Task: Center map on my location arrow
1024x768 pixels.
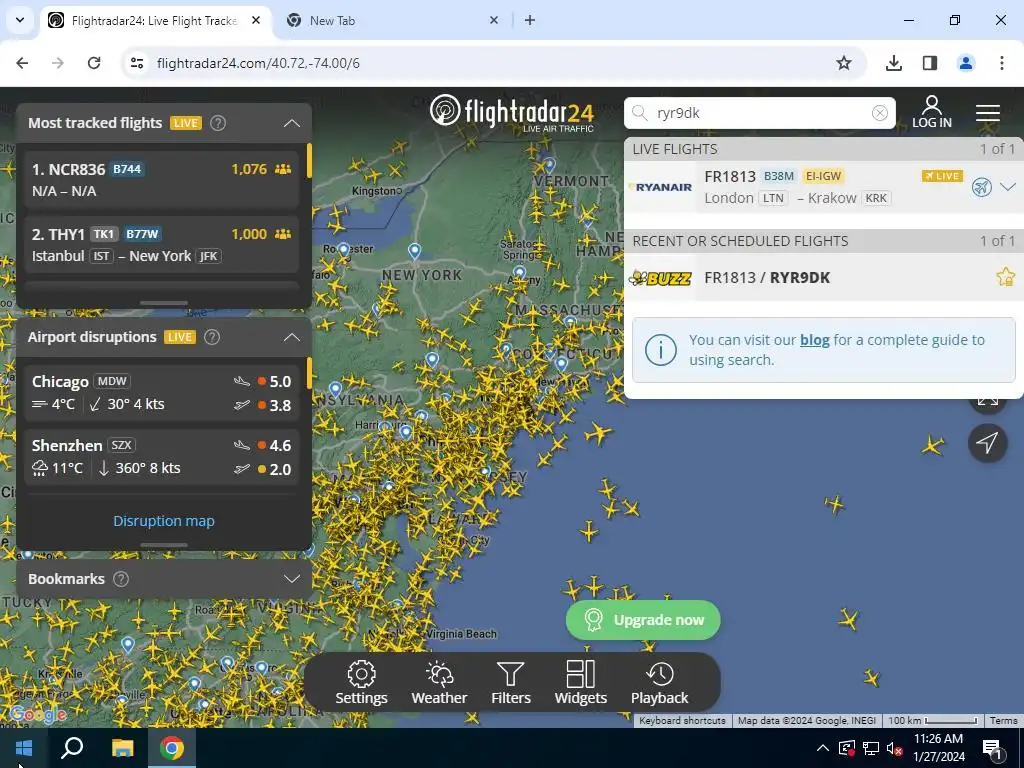Action: (x=987, y=443)
